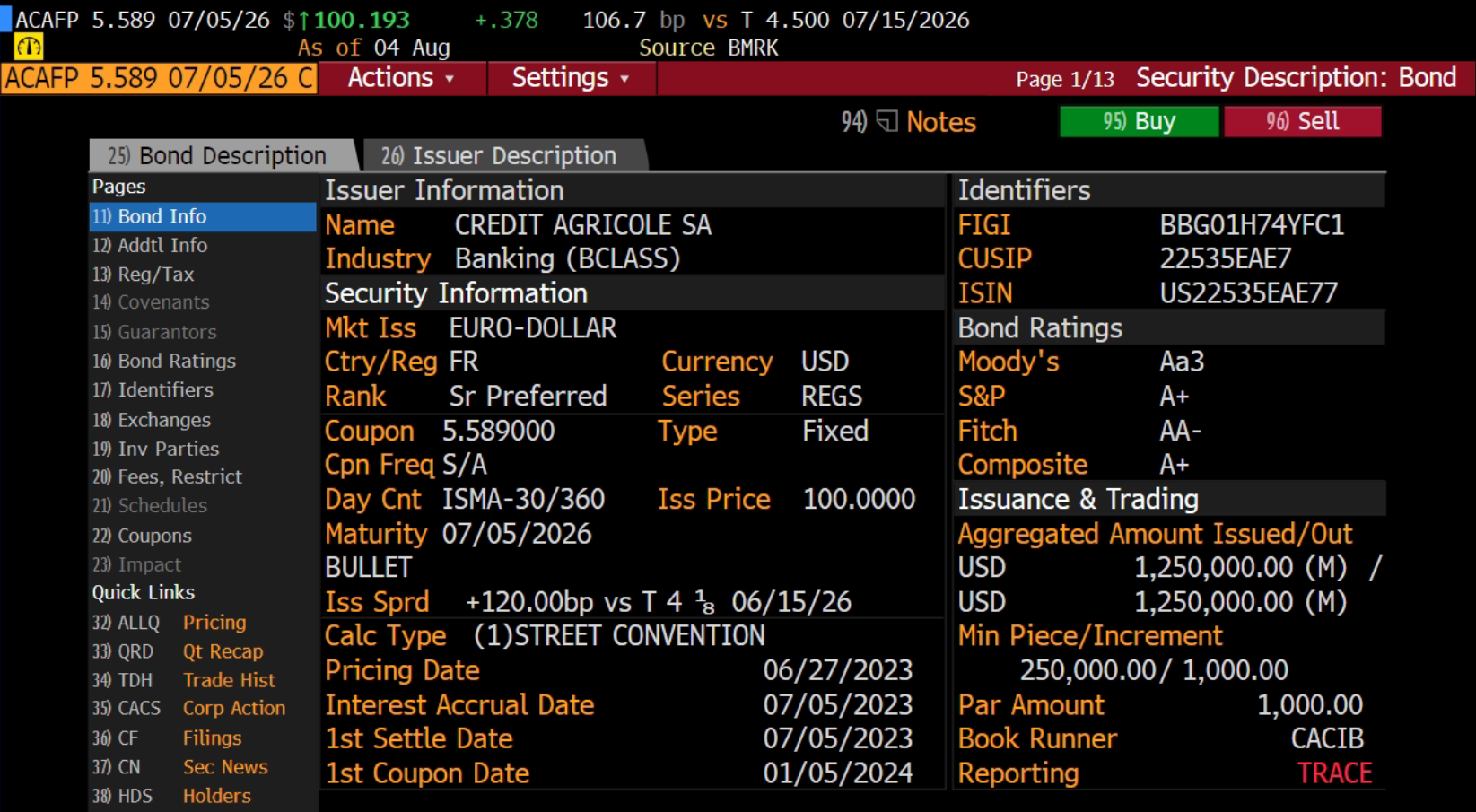Screen dimensions: 1476x812
Task: Click the Iss Sprd +120.00bp value
Action: point(658,602)
